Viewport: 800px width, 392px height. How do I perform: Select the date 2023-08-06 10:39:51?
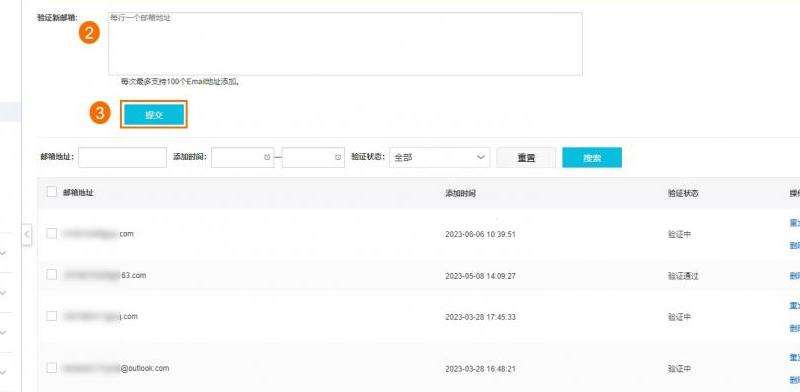[480, 234]
